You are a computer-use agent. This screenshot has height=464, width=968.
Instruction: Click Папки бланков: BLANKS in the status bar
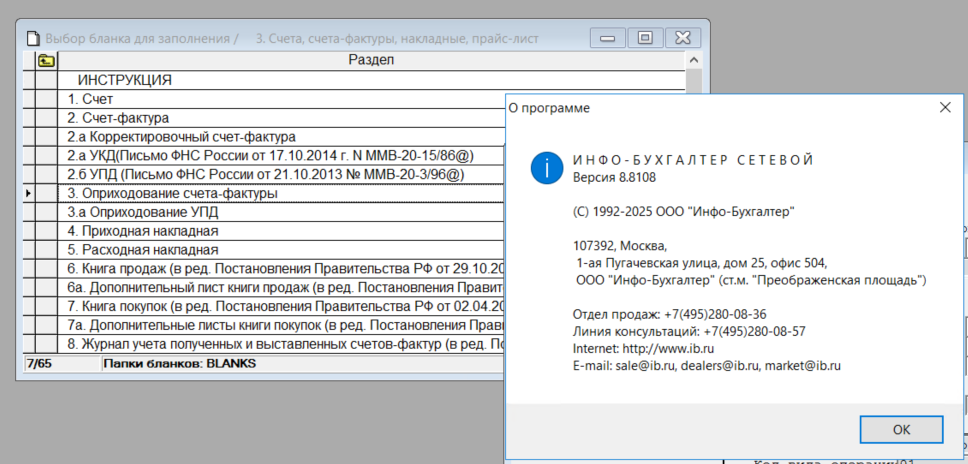click(x=180, y=364)
